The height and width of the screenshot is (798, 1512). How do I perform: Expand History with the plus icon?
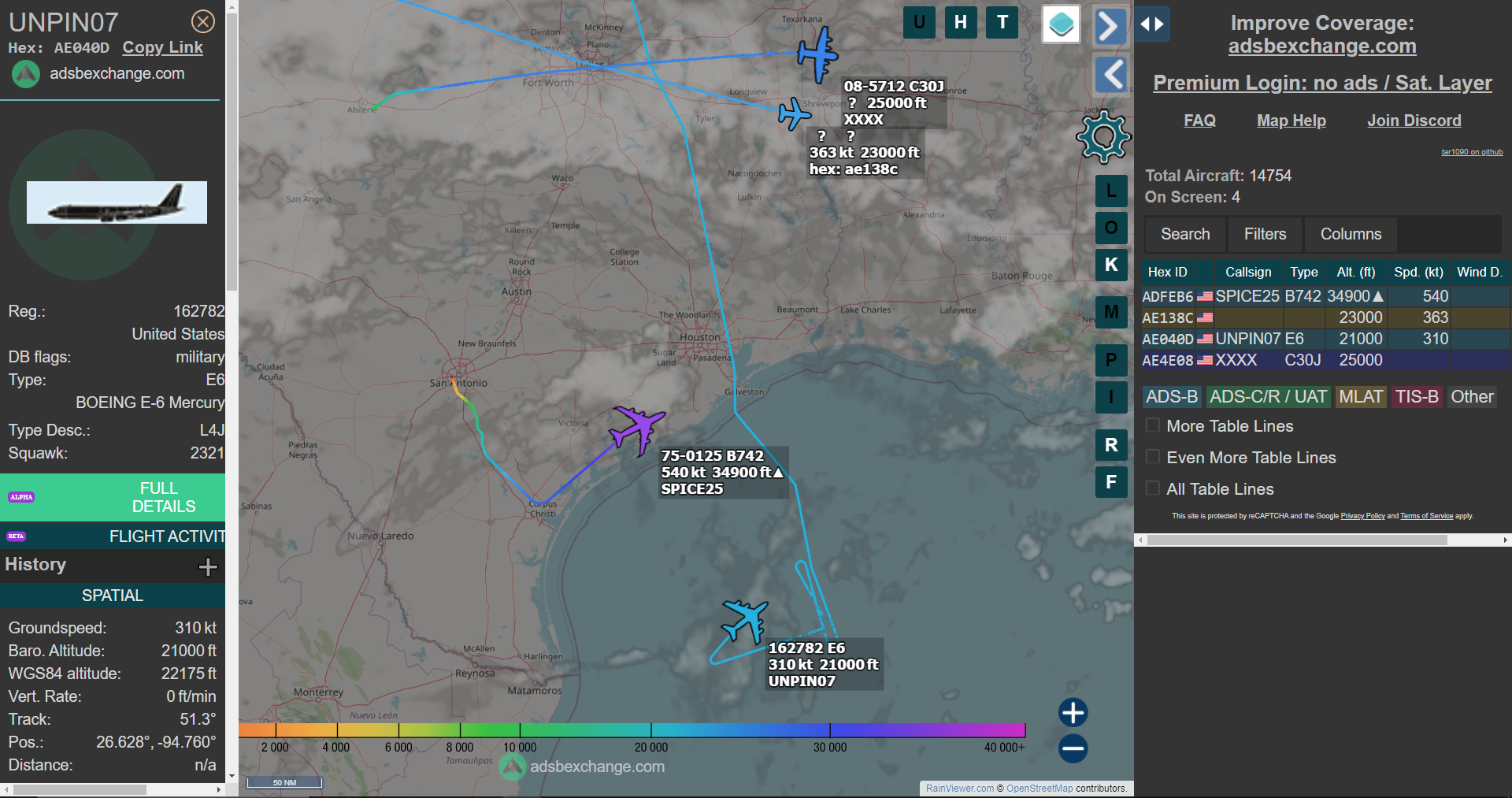(x=208, y=566)
